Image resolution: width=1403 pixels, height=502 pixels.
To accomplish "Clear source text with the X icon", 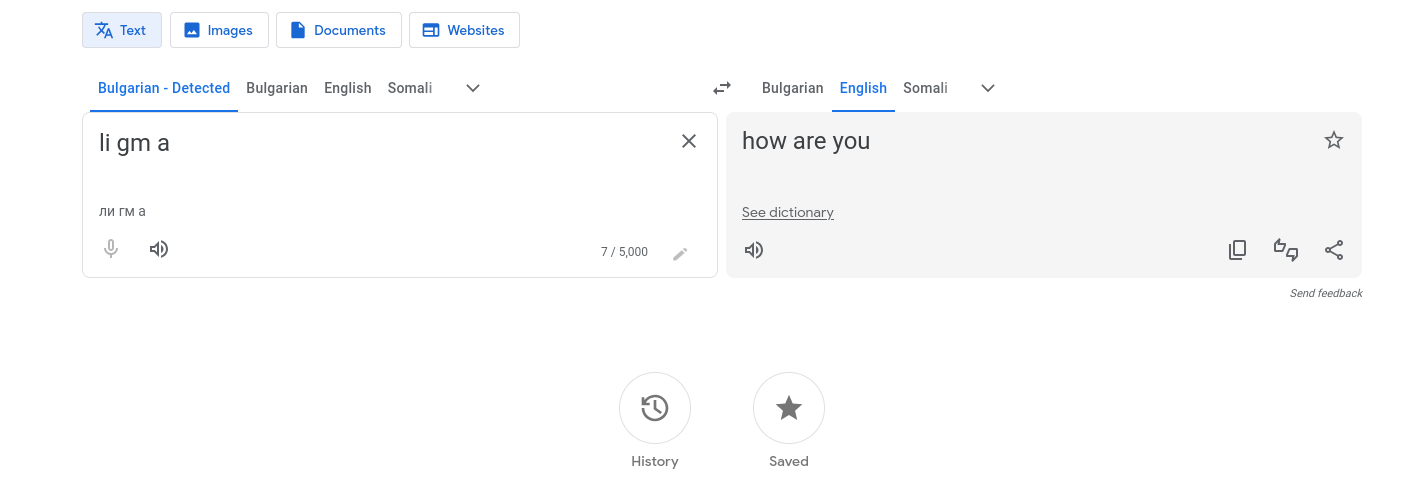I will [x=689, y=141].
